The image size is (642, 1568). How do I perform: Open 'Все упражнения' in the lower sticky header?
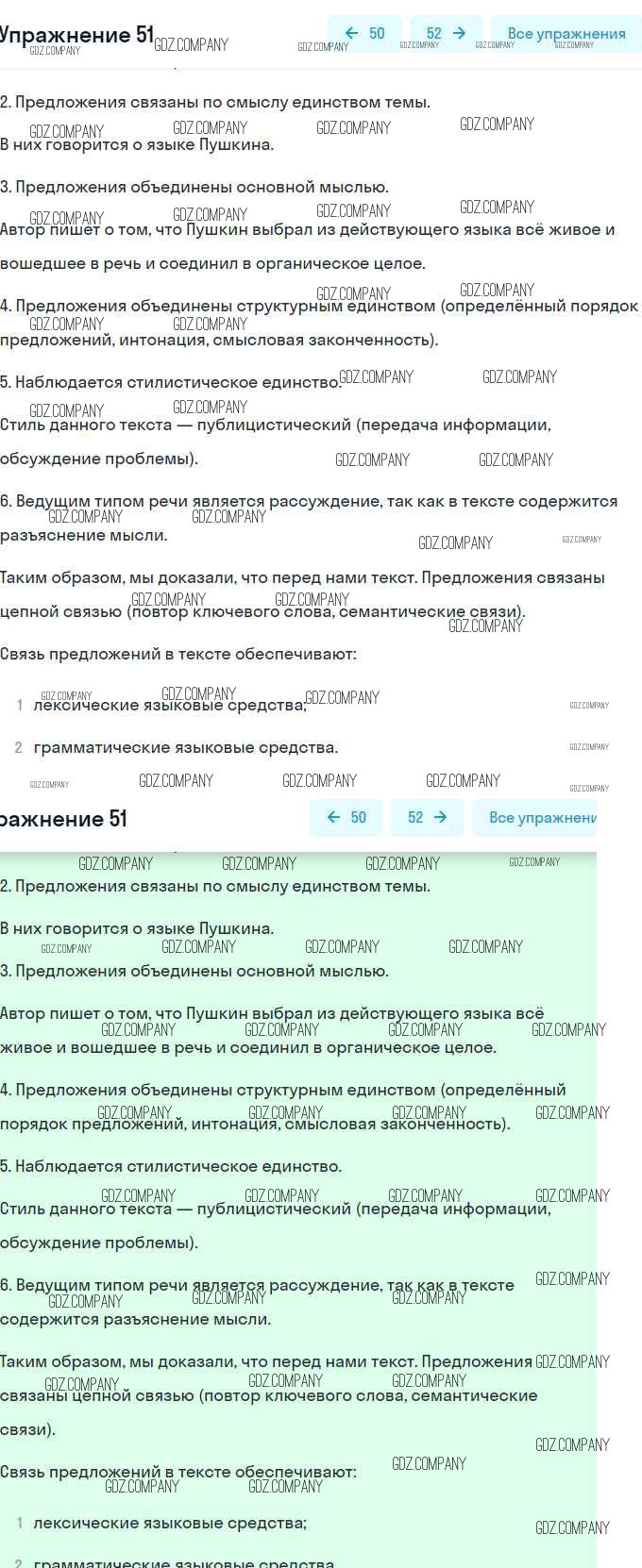[x=541, y=817]
